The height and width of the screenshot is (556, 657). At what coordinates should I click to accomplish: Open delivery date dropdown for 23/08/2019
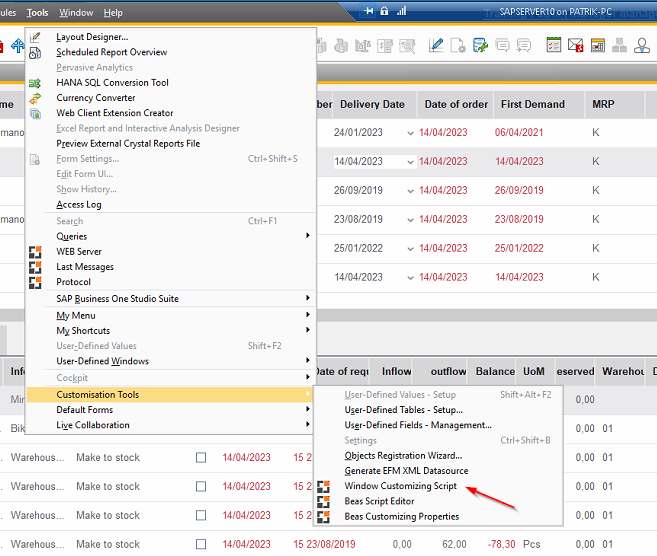coord(410,220)
